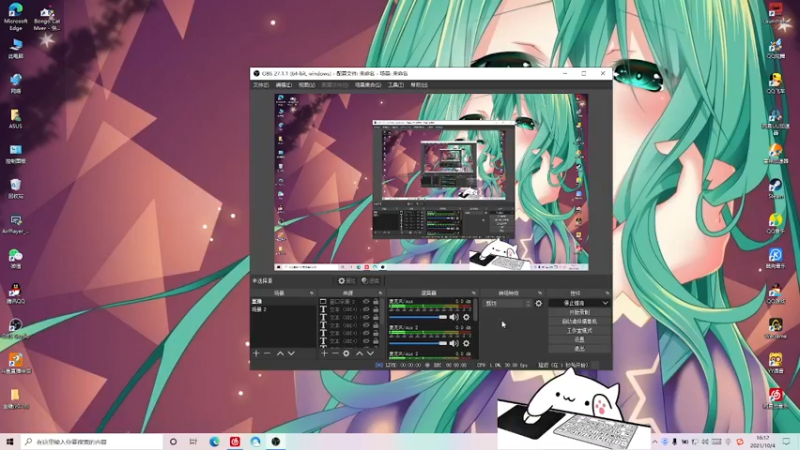Open scene transition type dropdown

pos(508,304)
